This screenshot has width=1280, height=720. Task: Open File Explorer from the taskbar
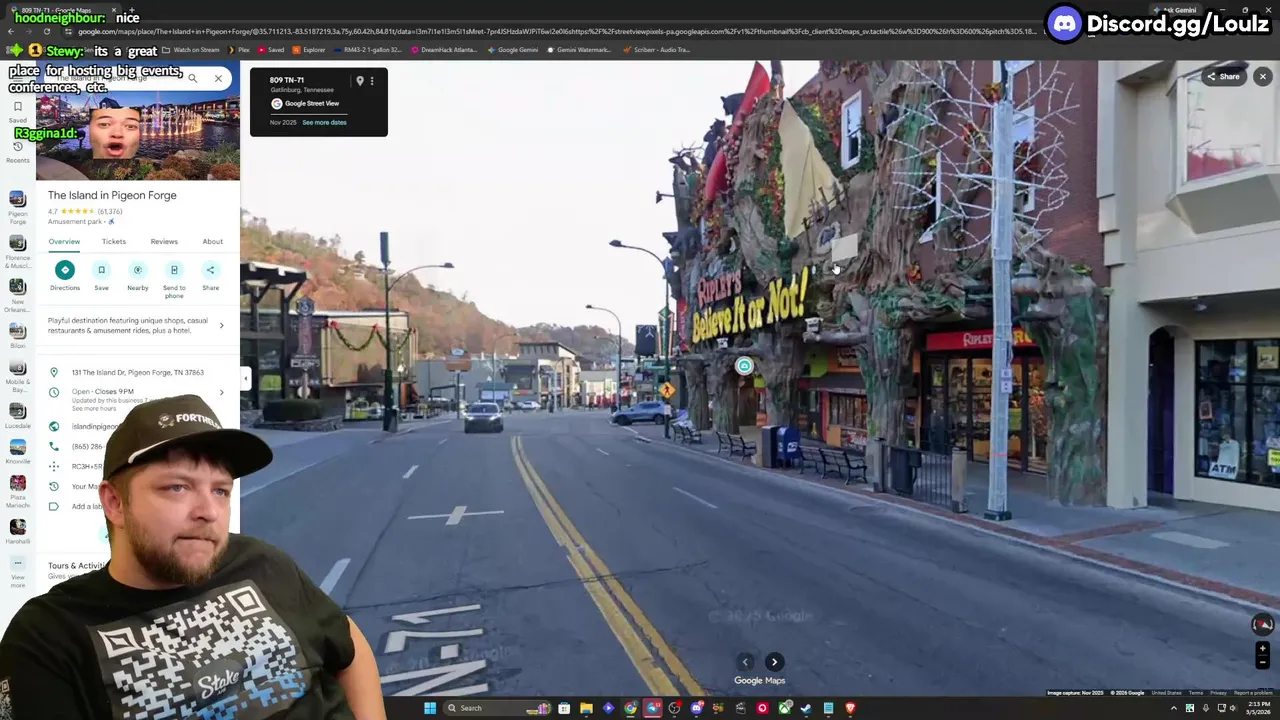coord(586,708)
